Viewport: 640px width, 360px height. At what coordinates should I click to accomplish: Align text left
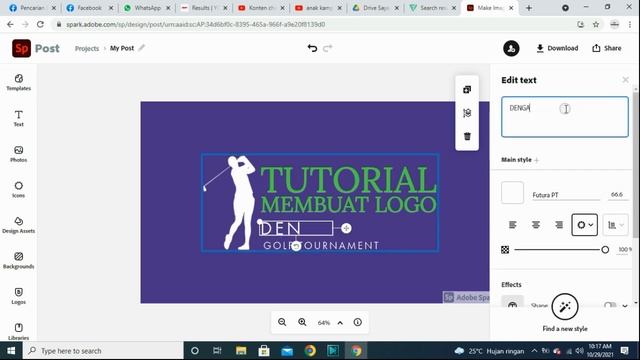click(513, 224)
